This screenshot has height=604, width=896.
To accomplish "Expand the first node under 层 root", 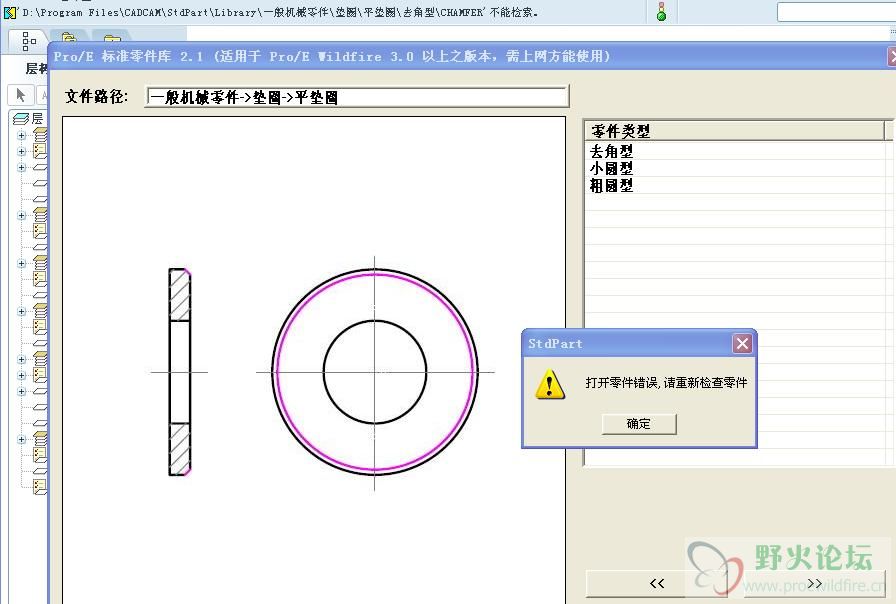I will point(22,135).
